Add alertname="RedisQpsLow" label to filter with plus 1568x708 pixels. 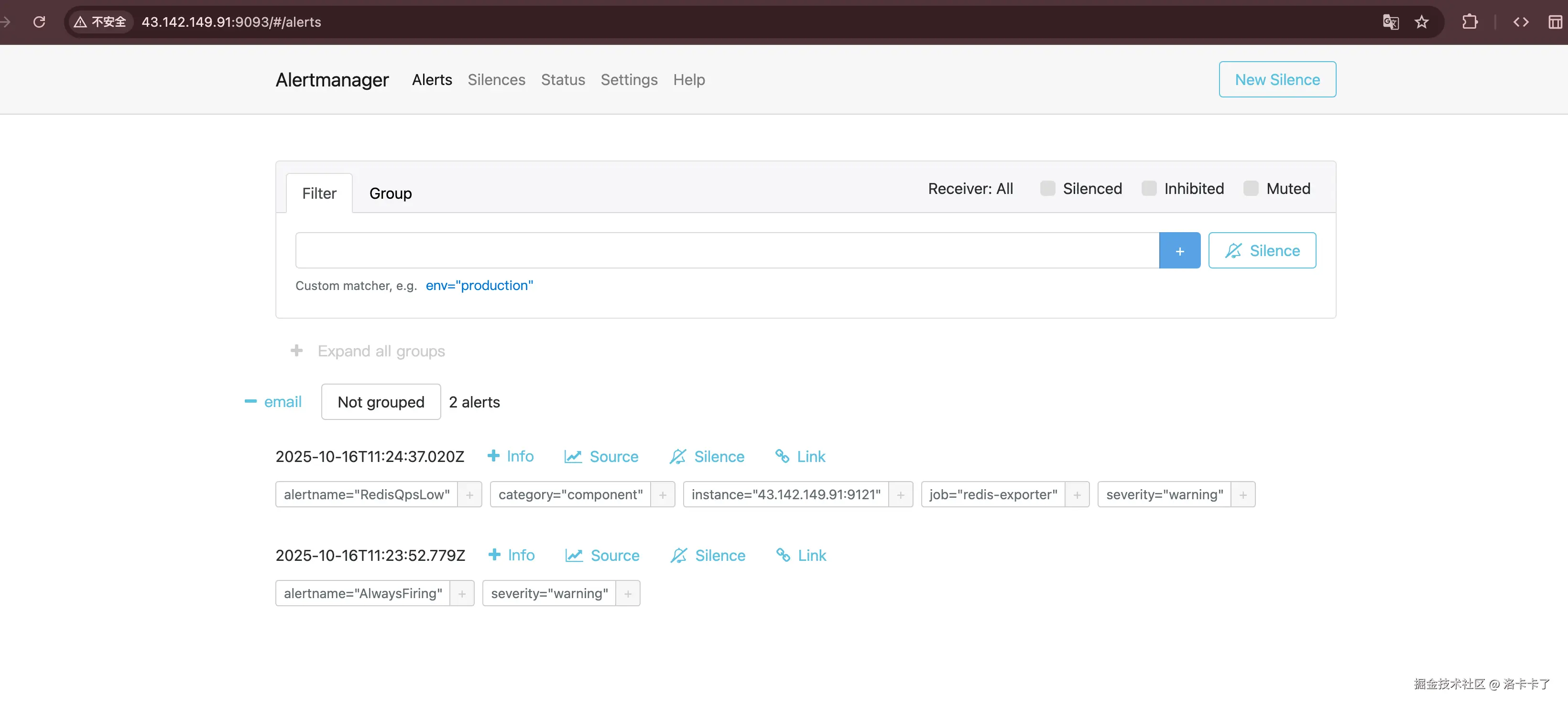469,495
